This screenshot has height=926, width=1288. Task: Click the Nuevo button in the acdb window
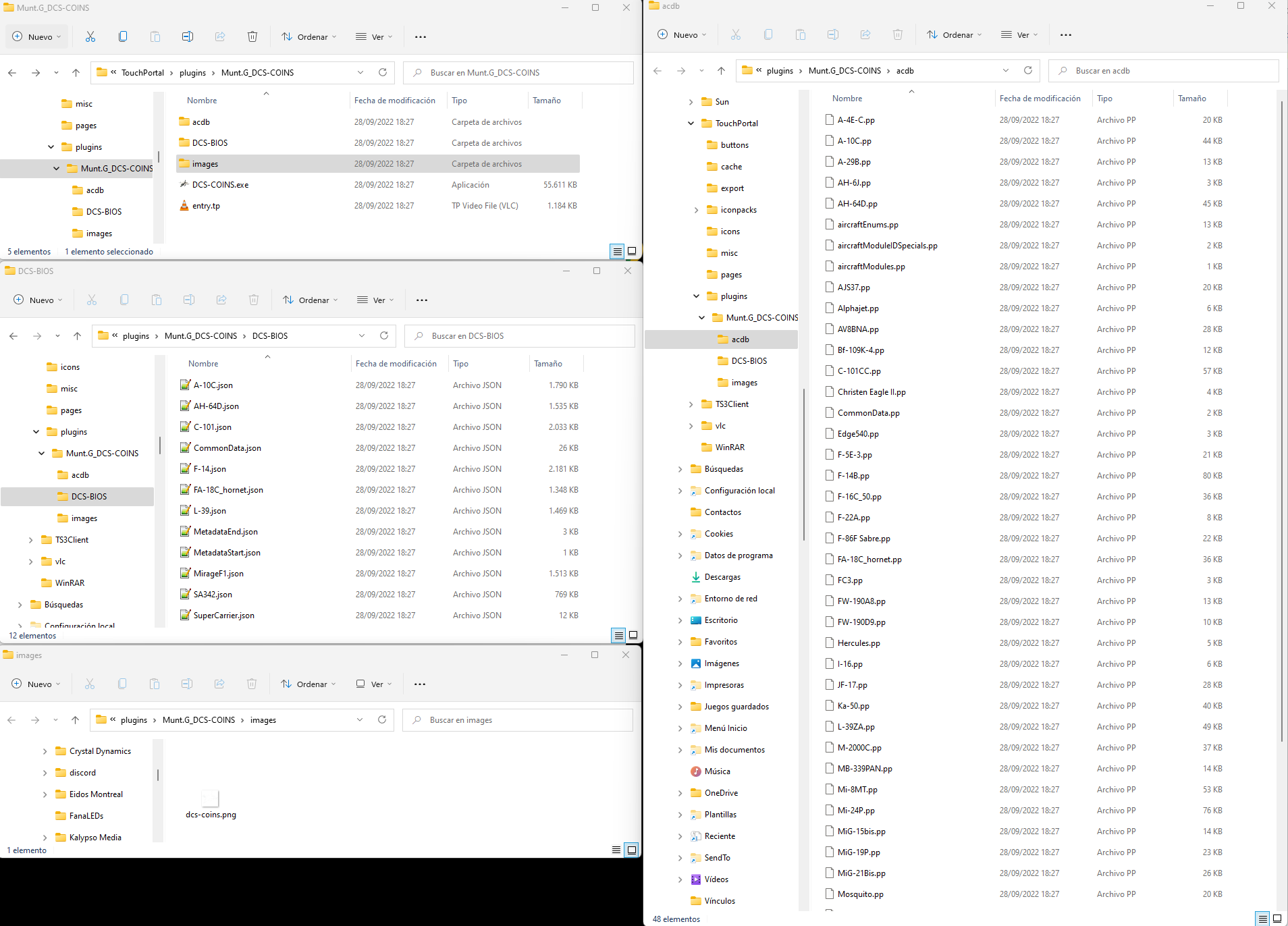[682, 35]
